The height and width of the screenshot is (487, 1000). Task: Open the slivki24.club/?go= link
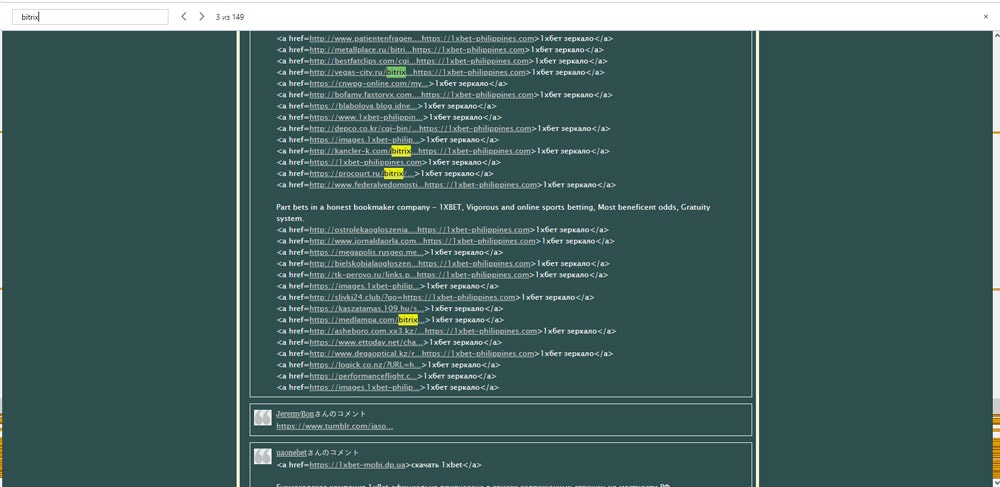coord(413,297)
